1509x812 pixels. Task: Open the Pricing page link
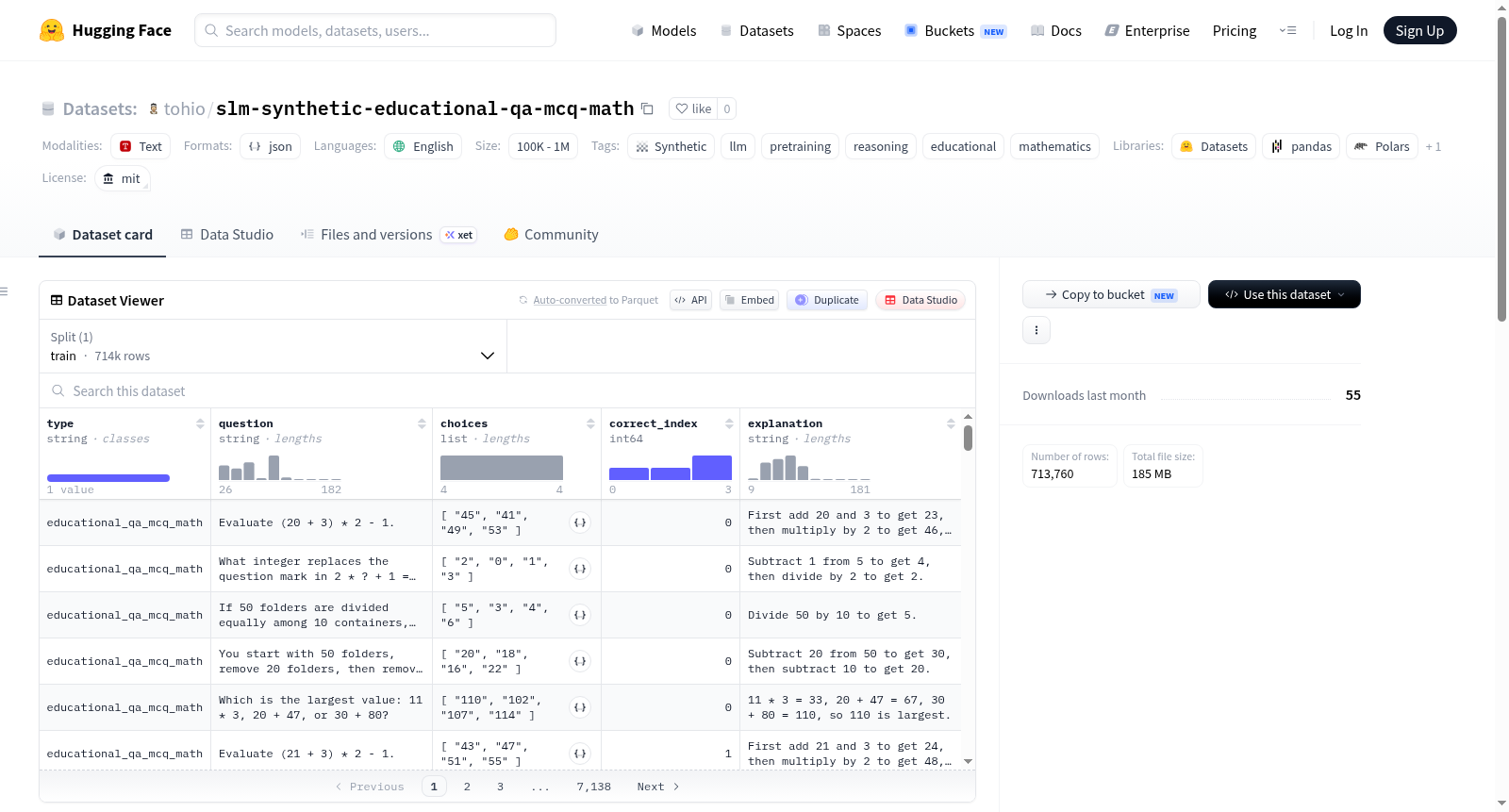point(1234,30)
